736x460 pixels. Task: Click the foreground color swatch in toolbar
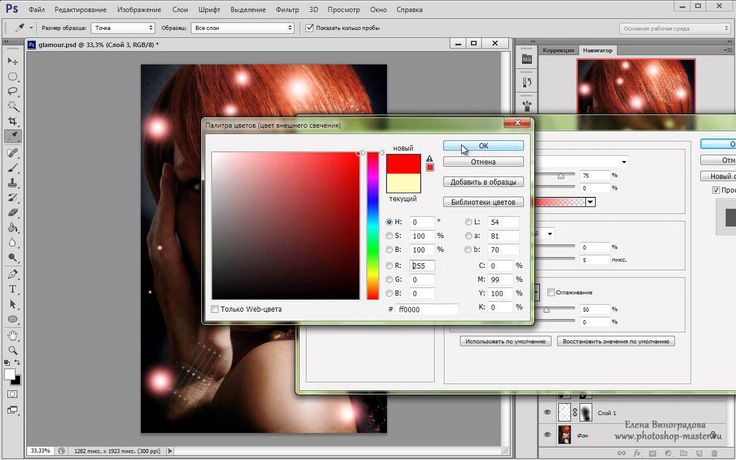pyautogui.click(x=11, y=374)
